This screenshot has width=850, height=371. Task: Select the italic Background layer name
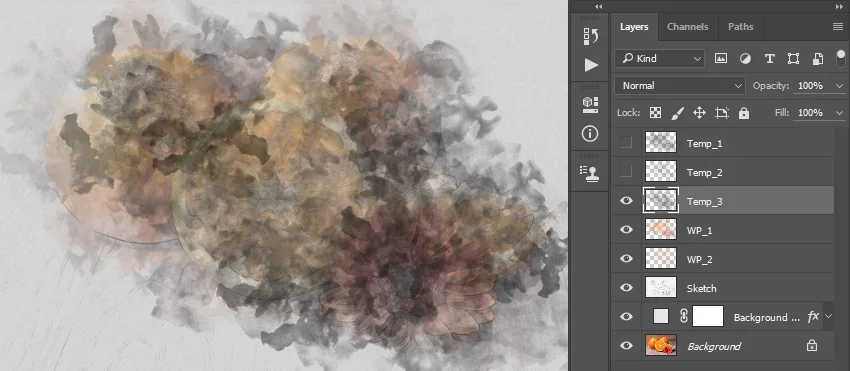(x=714, y=347)
